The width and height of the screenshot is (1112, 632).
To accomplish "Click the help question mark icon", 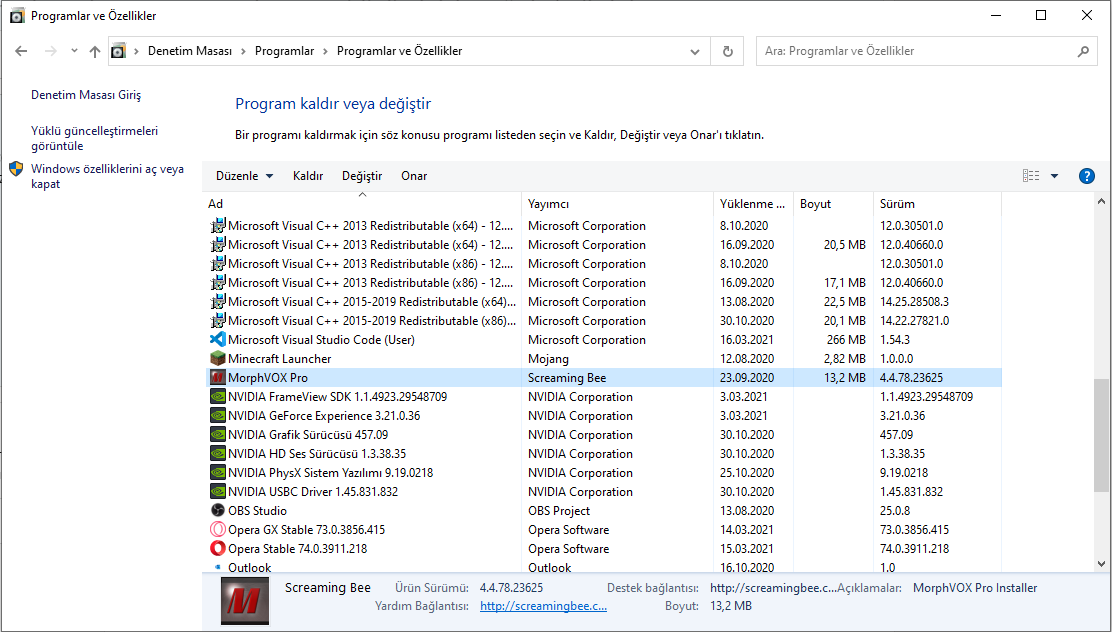I will click(1086, 176).
